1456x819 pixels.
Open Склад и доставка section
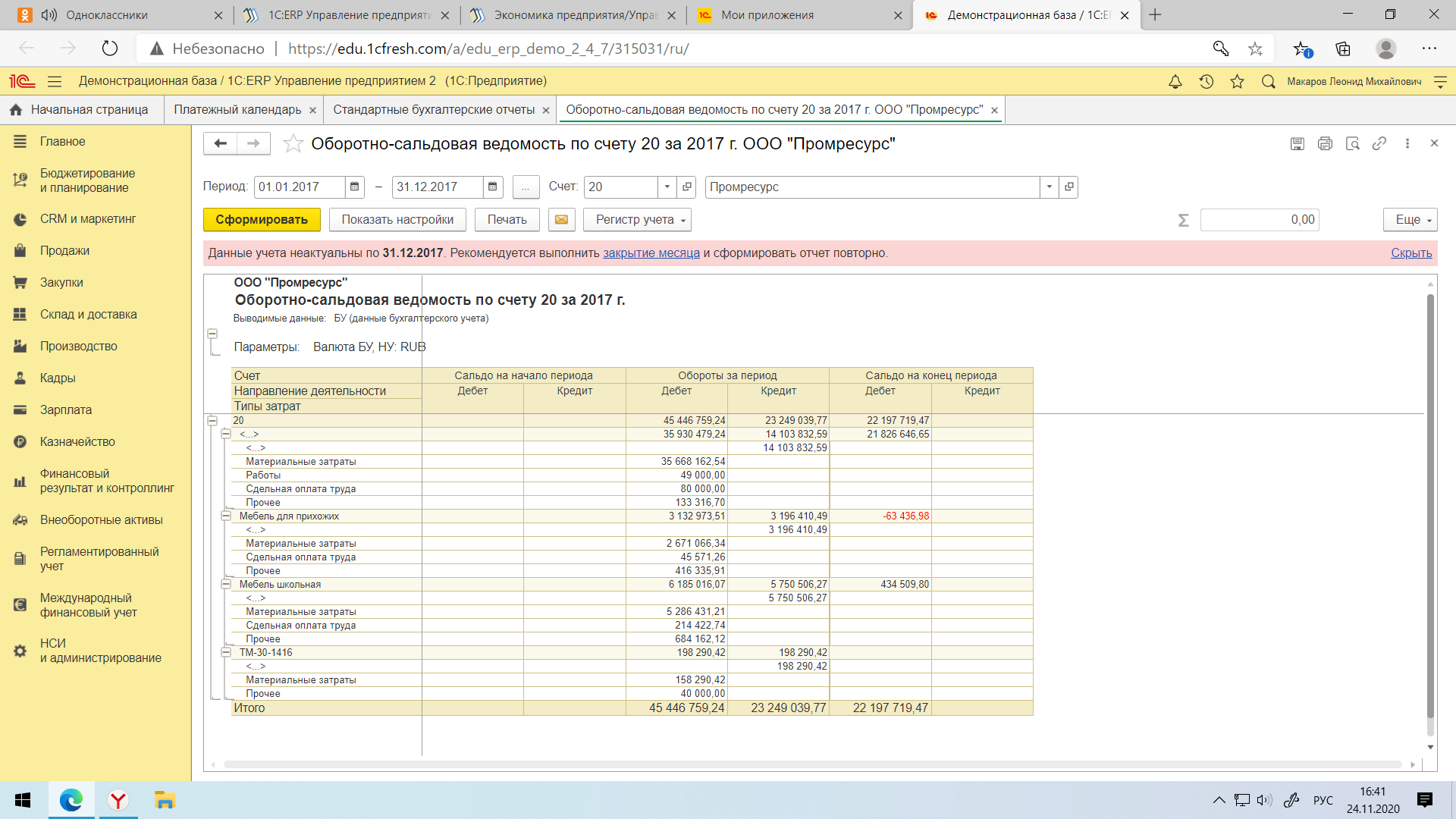point(88,314)
